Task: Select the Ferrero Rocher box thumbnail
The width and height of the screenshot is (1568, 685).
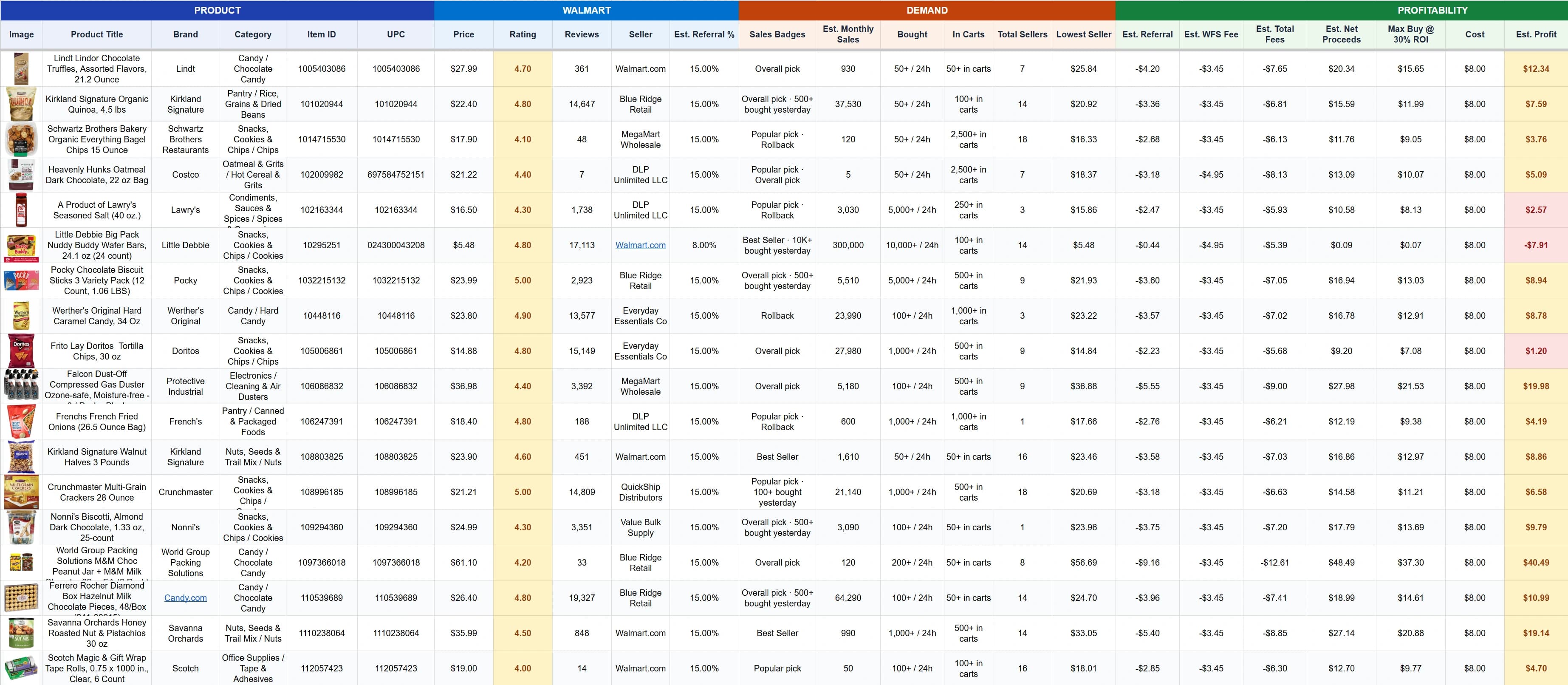Action: [21, 597]
